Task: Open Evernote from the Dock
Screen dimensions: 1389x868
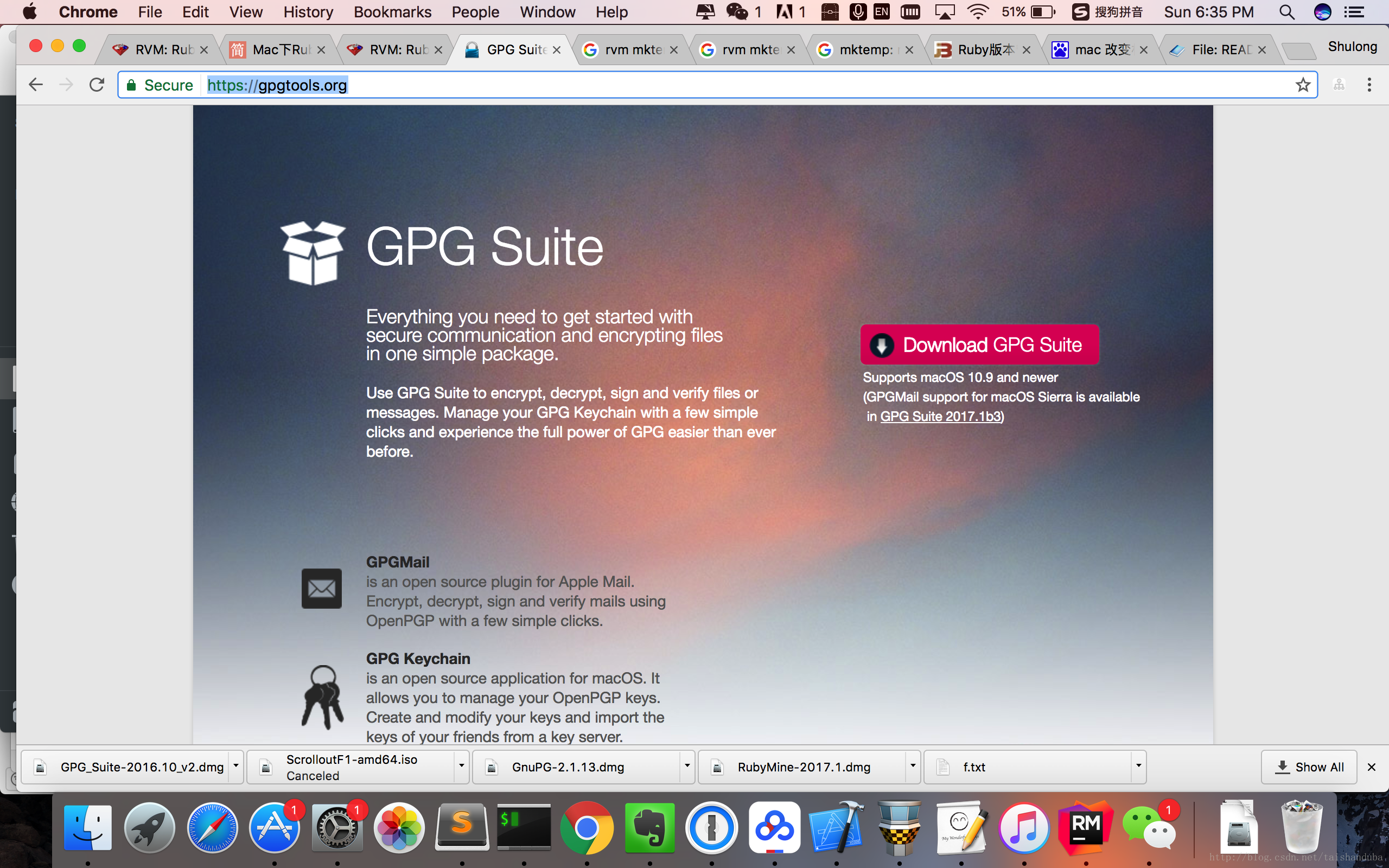Action: pyautogui.click(x=649, y=827)
